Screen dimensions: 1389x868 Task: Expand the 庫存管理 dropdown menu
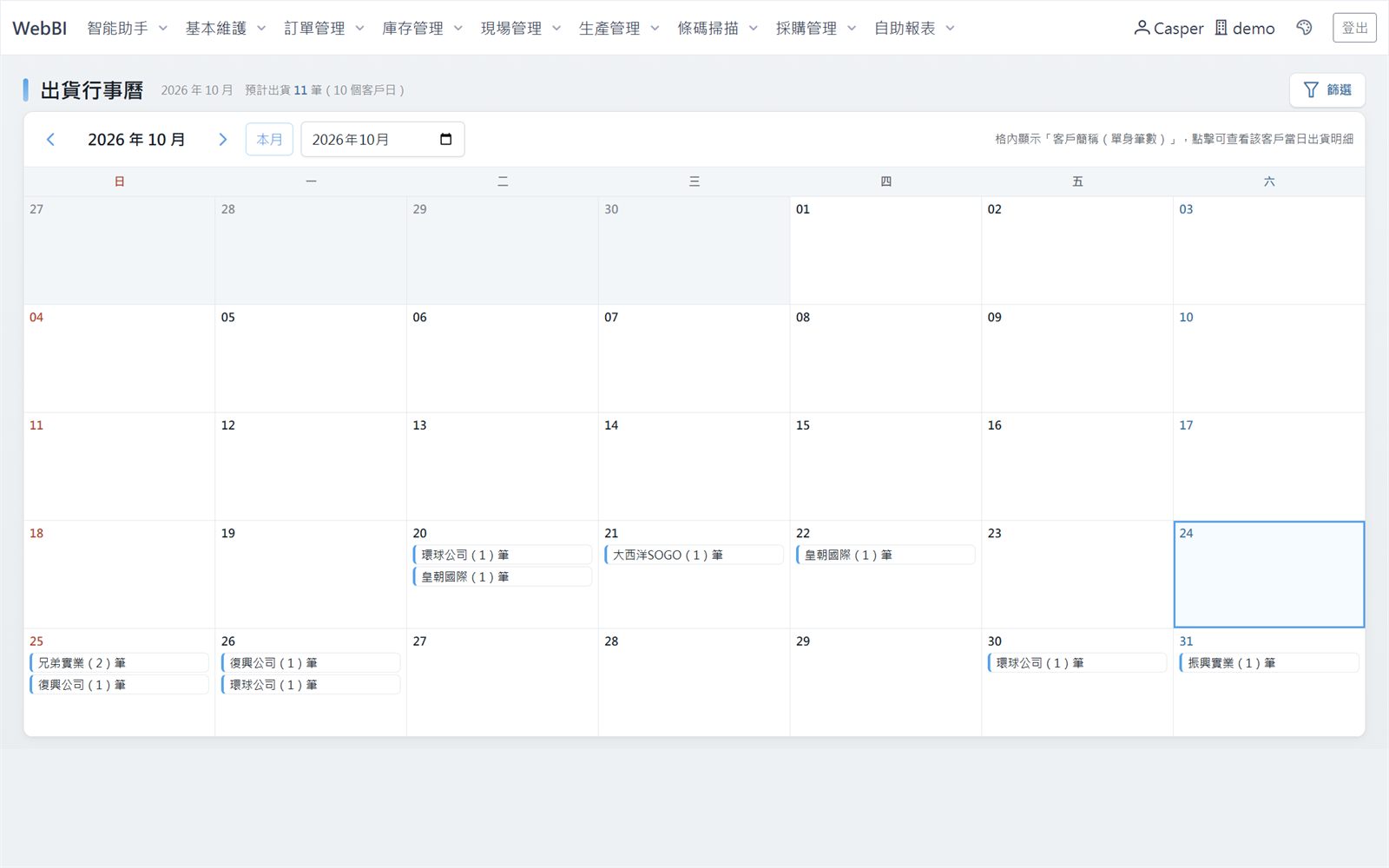point(422,28)
